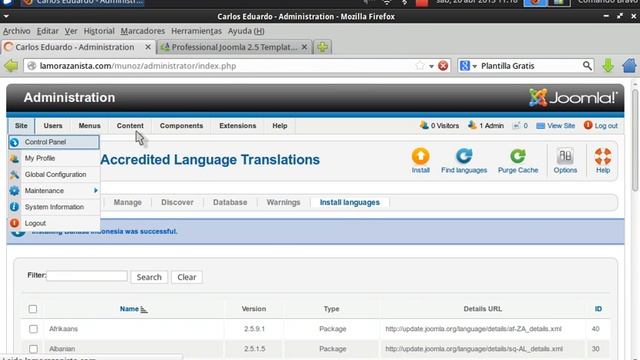Click the Find languages icon
640x360 pixels.
coord(464,157)
